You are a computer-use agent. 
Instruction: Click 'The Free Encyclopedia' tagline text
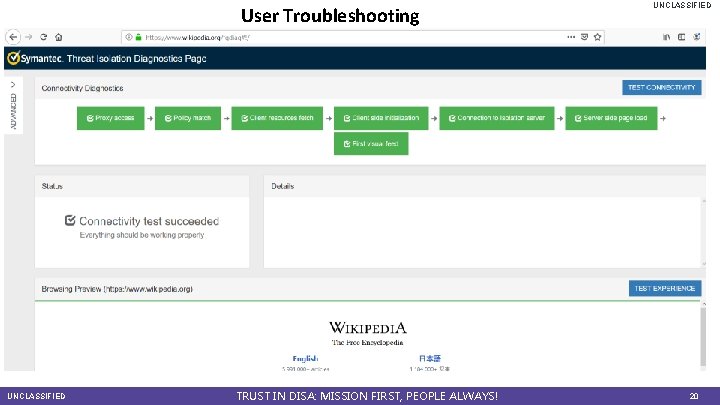click(x=367, y=343)
